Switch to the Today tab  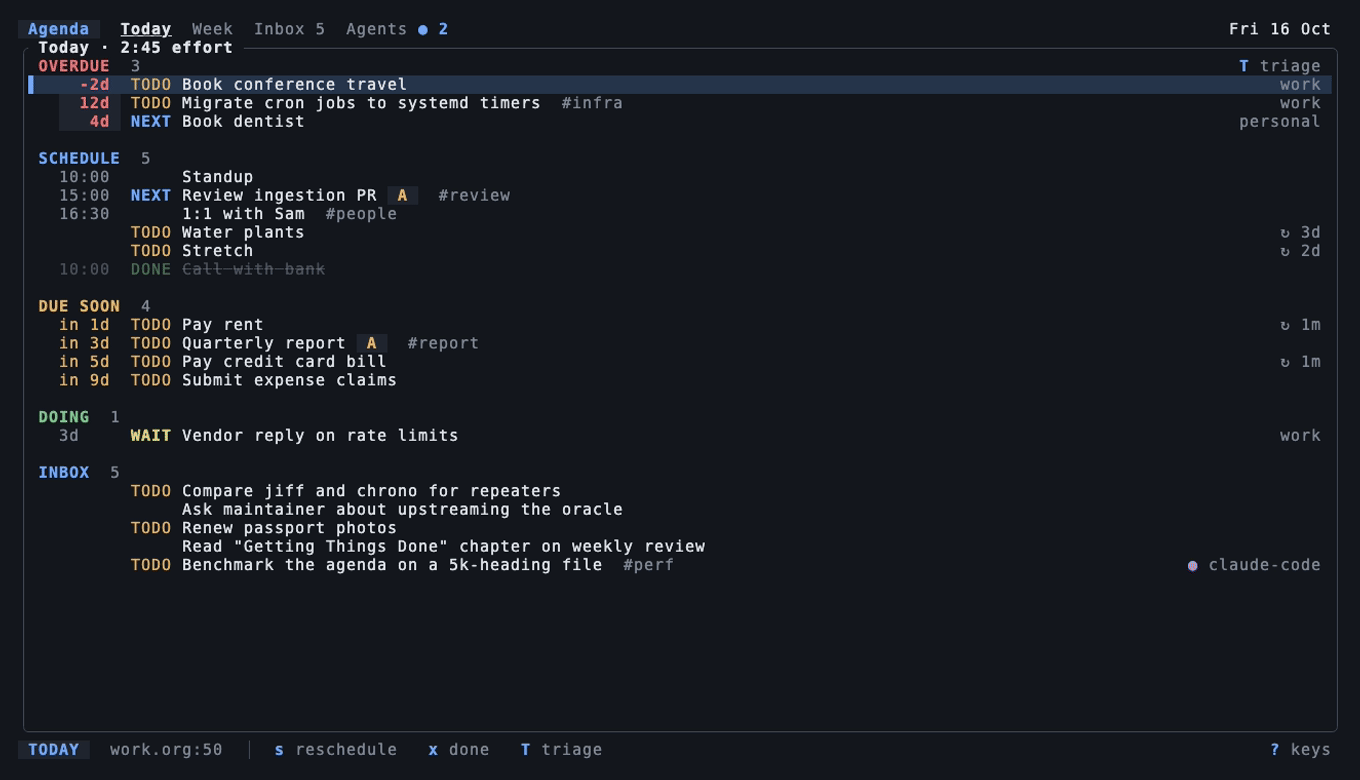pos(146,29)
